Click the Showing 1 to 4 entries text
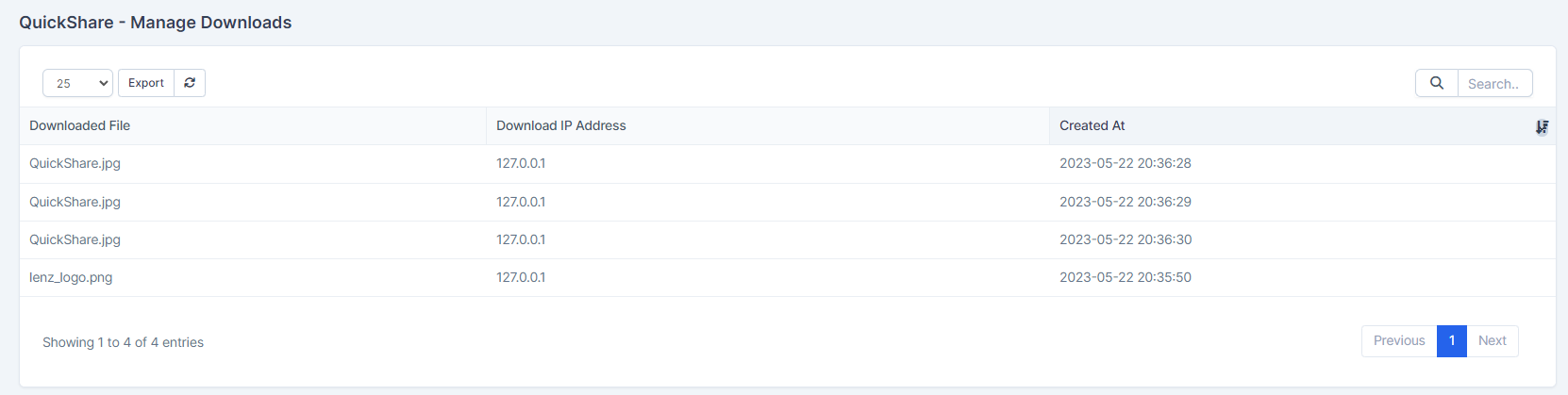 point(123,342)
